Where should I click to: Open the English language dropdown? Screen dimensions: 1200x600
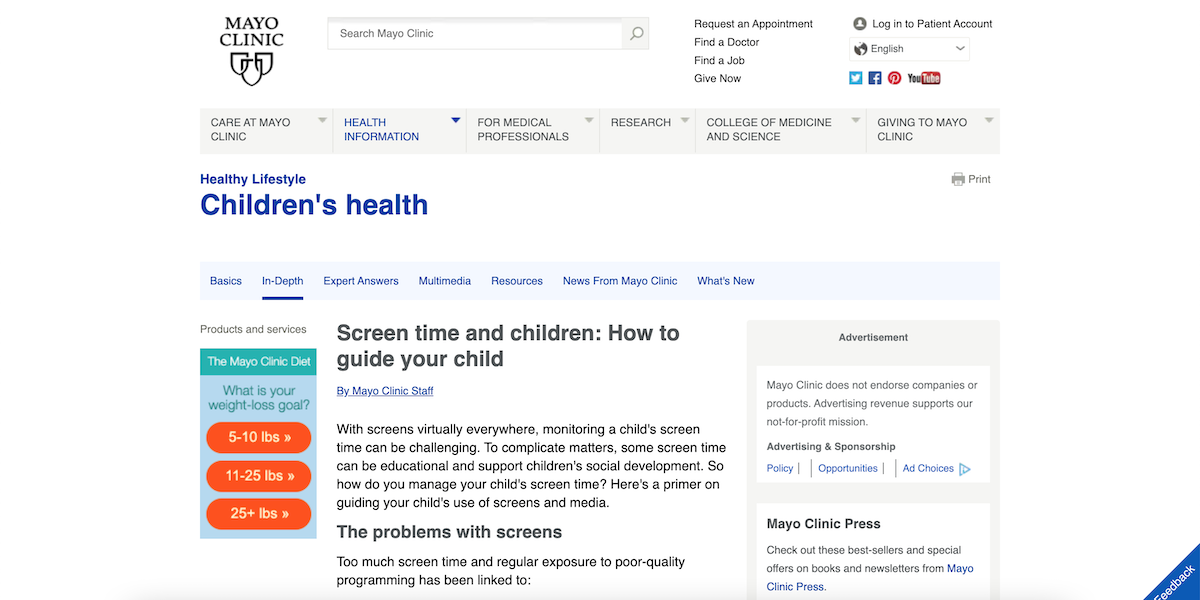pyautogui.click(x=909, y=49)
